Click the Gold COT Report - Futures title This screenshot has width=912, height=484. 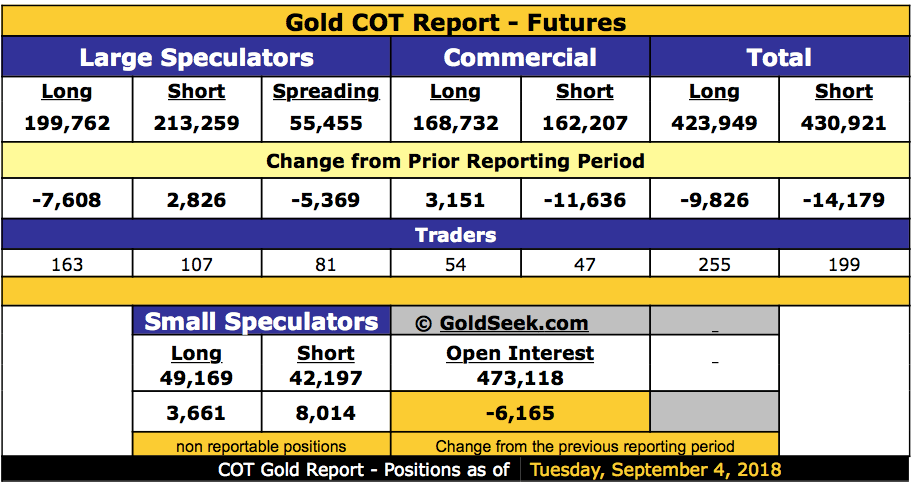tap(455, 22)
